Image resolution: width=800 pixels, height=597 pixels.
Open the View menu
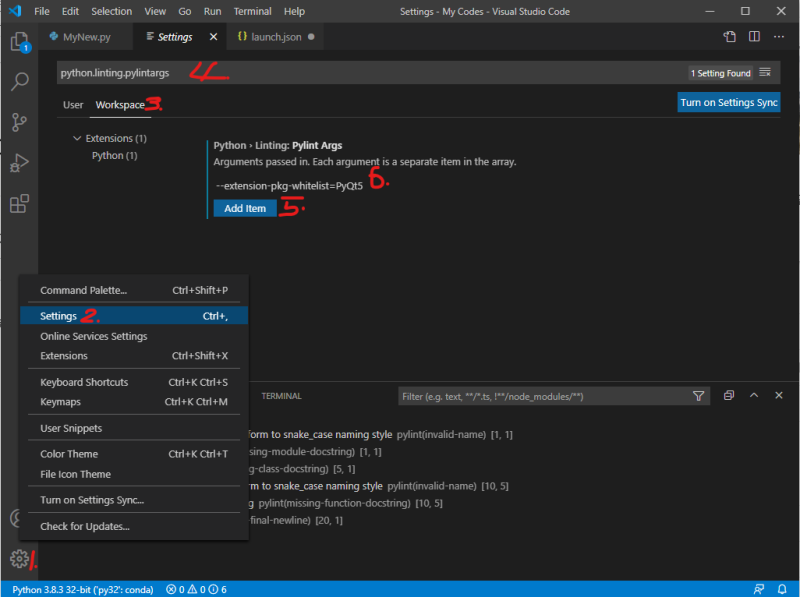point(155,11)
